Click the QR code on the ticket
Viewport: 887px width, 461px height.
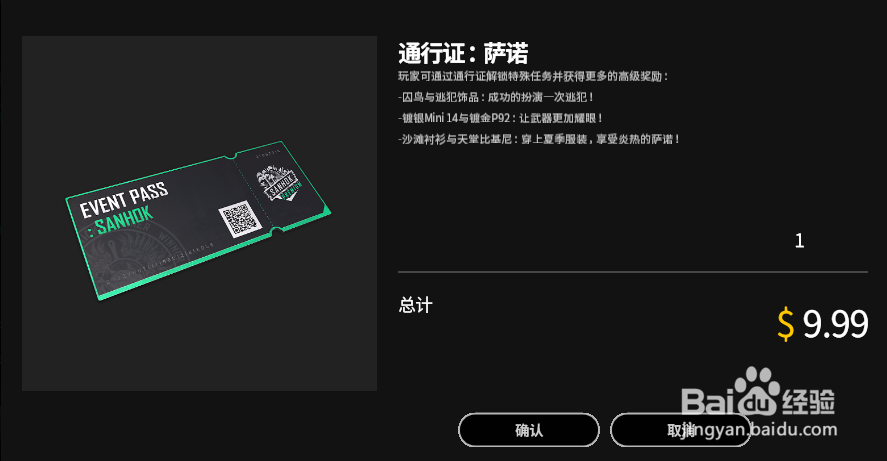click(x=240, y=219)
